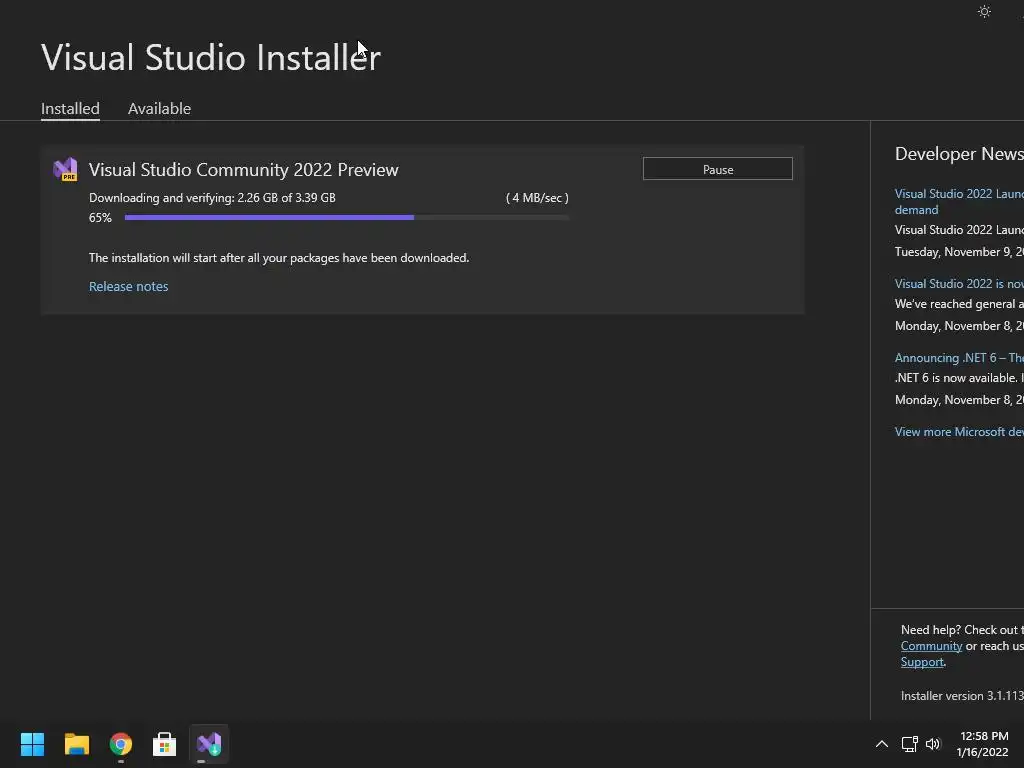Open the Community help link

tap(931, 646)
